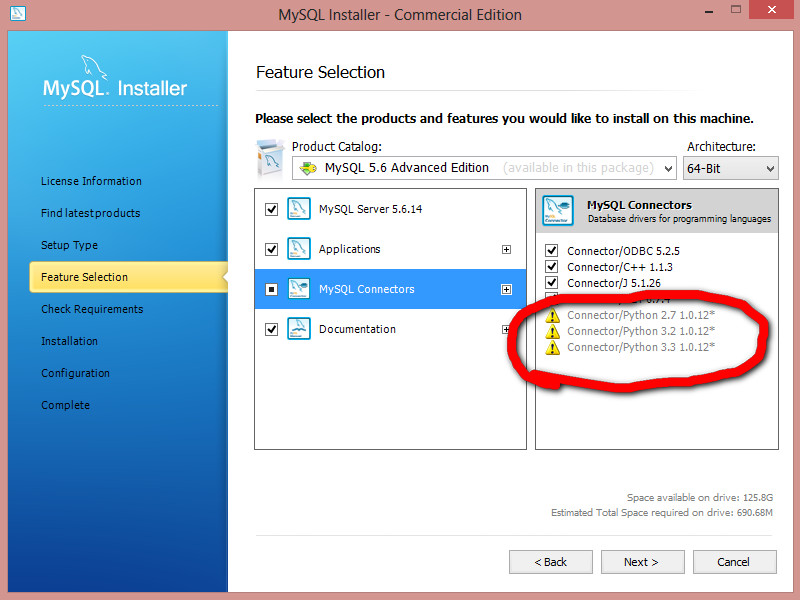Viewport: 800px width, 600px height.
Task: Go to Find latest products step
Action: point(91,213)
